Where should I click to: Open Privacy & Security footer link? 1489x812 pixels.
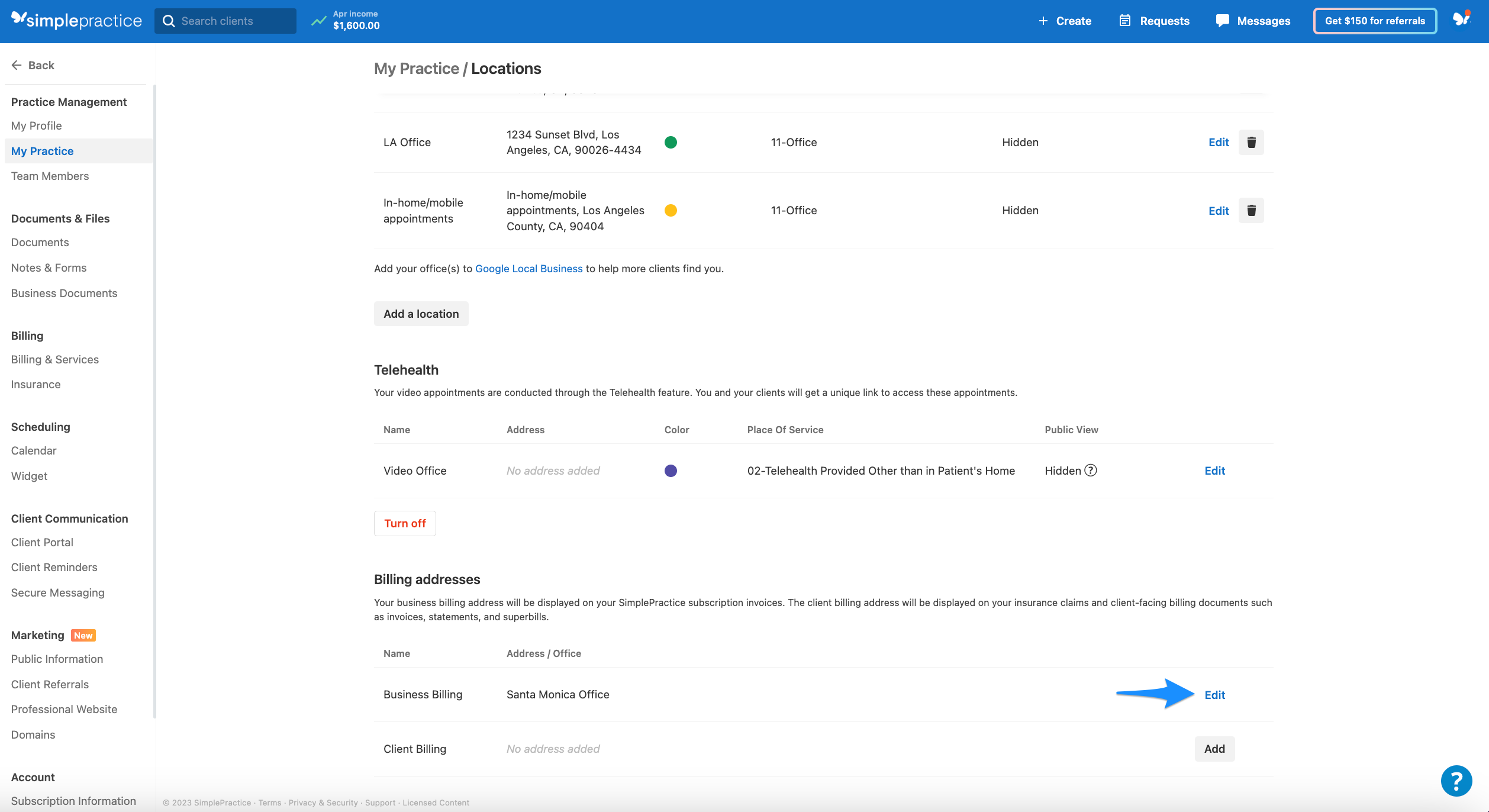pyautogui.click(x=323, y=803)
